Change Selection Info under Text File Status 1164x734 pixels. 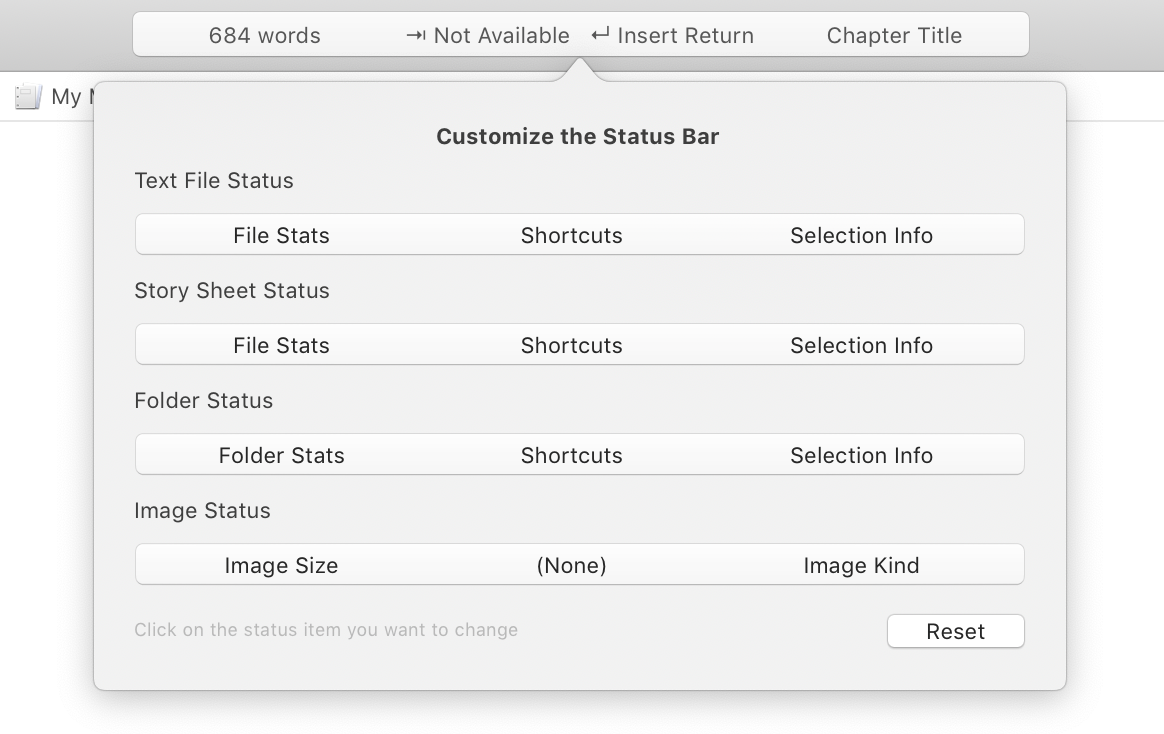[x=861, y=235]
